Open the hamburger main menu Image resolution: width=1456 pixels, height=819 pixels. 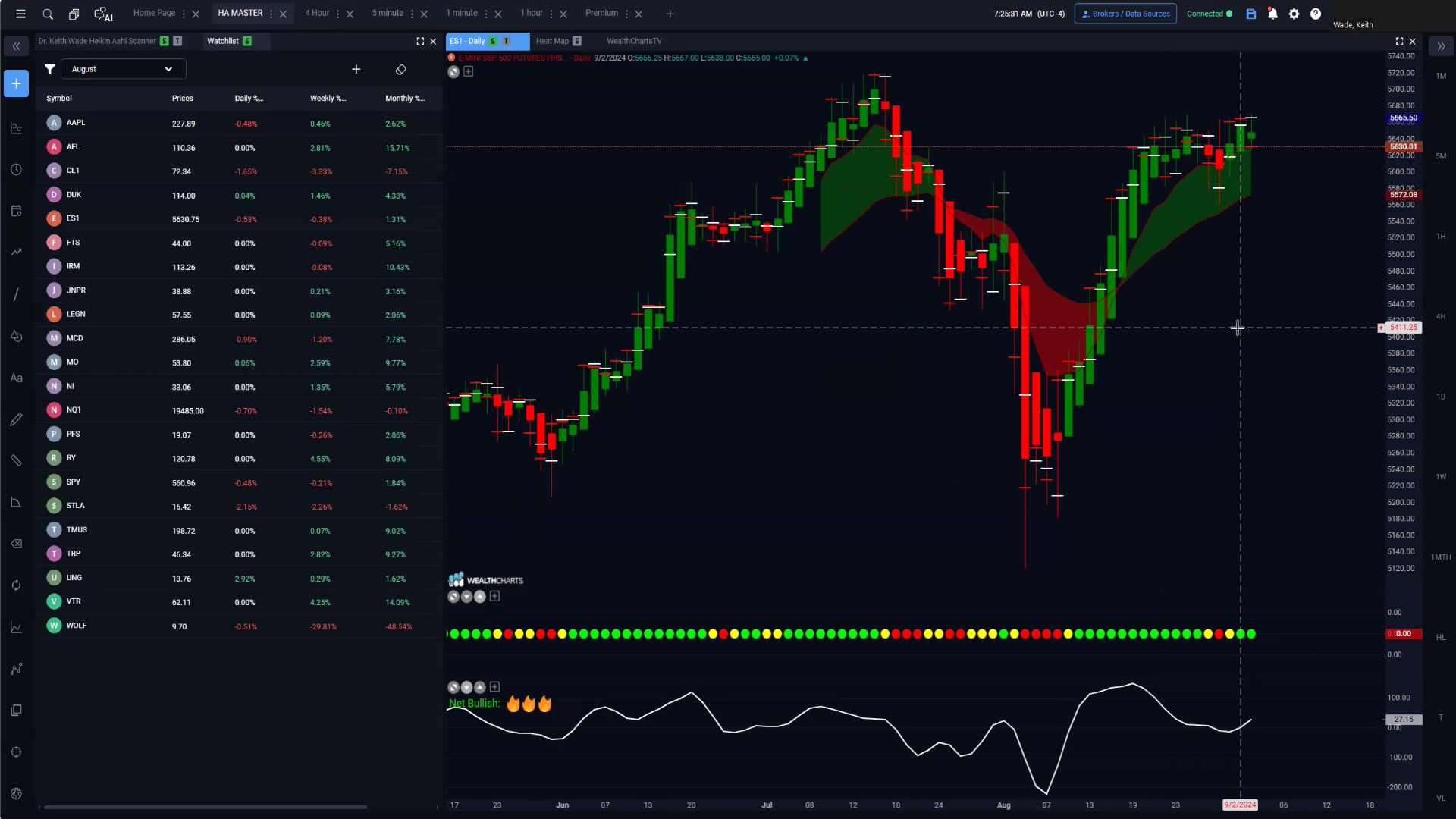tap(20, 14)
